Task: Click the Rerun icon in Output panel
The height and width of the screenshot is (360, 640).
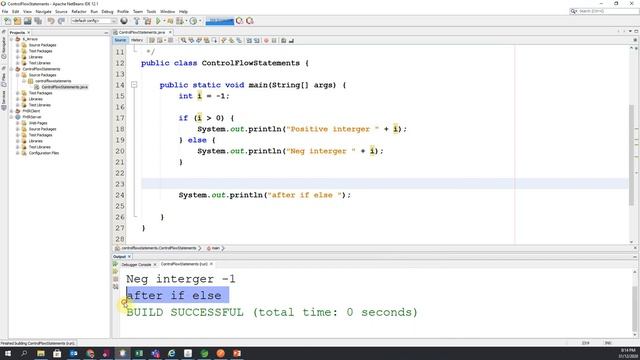Action: coord(116,264)
